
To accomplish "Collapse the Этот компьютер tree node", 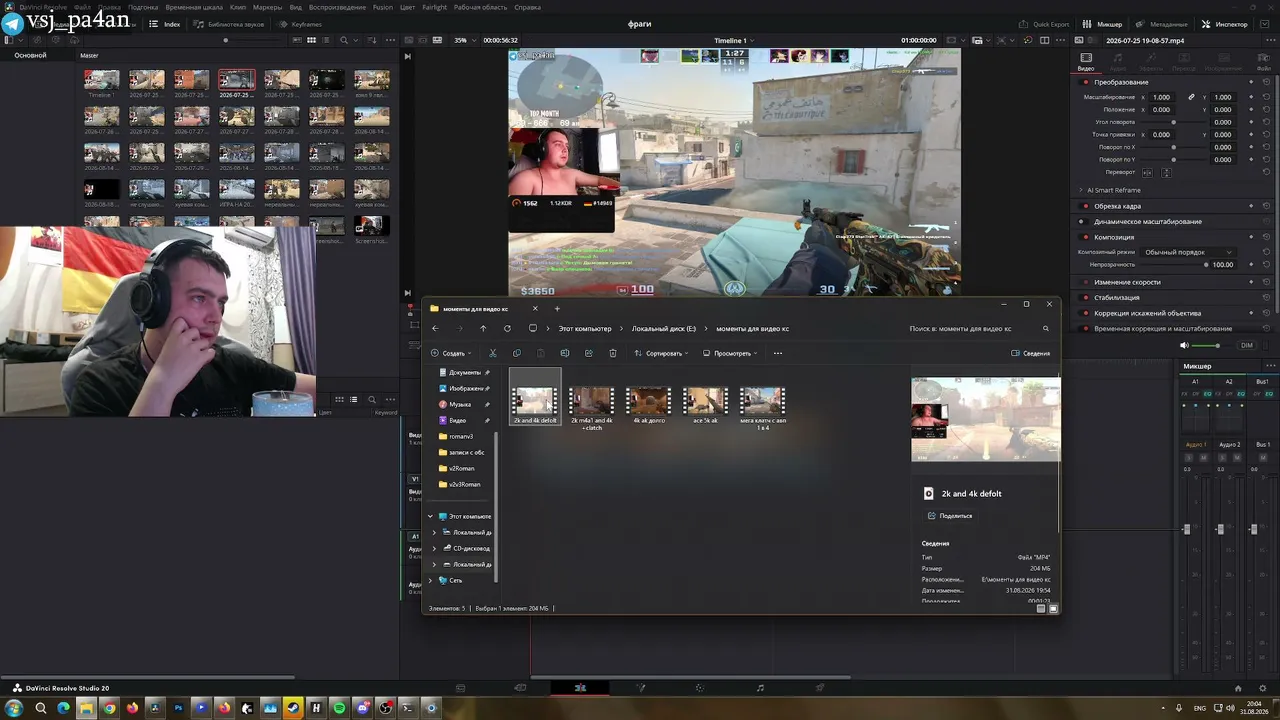I will [x=431, y=516].
